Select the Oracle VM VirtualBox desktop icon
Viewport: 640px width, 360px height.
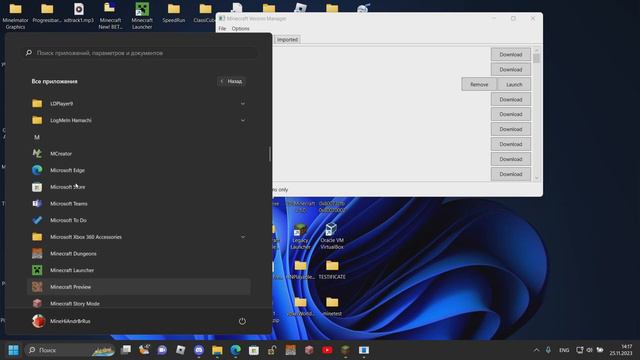[x=332, y=236]
